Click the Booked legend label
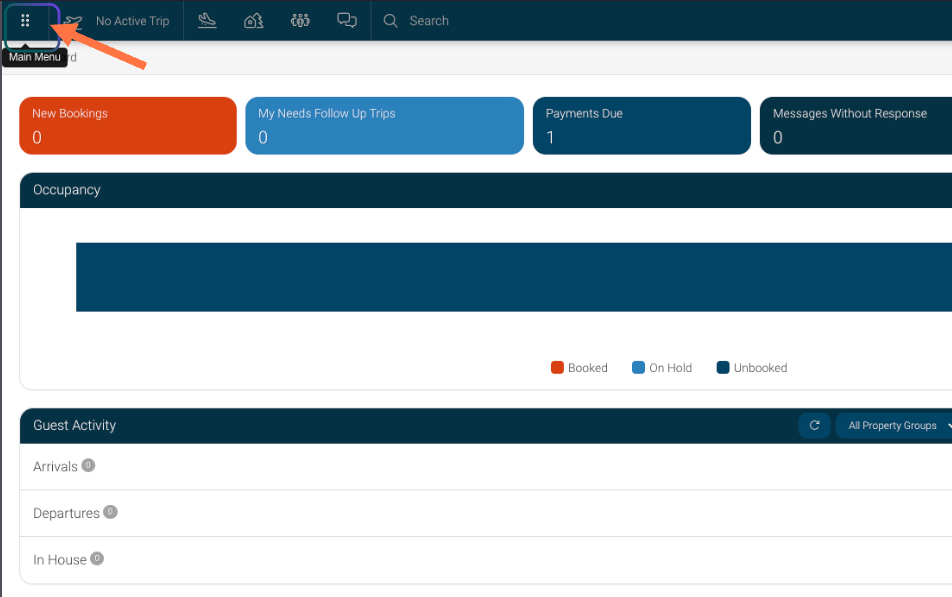Screen dimensions: 952x597 tap(588, 367)
